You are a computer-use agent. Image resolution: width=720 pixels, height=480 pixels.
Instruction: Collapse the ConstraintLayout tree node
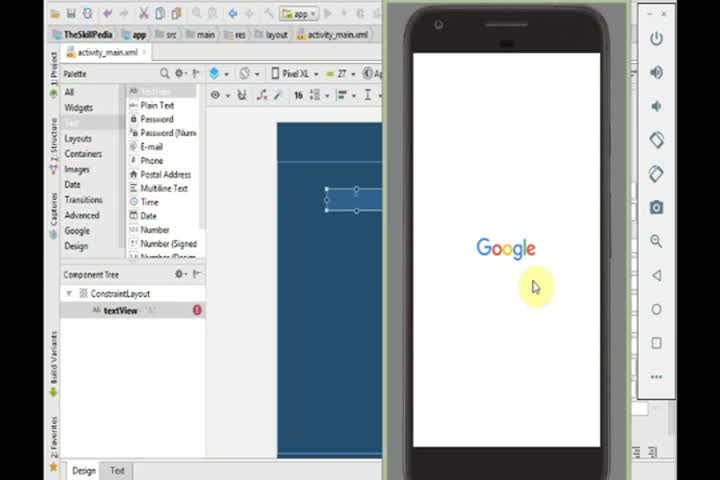69,293
